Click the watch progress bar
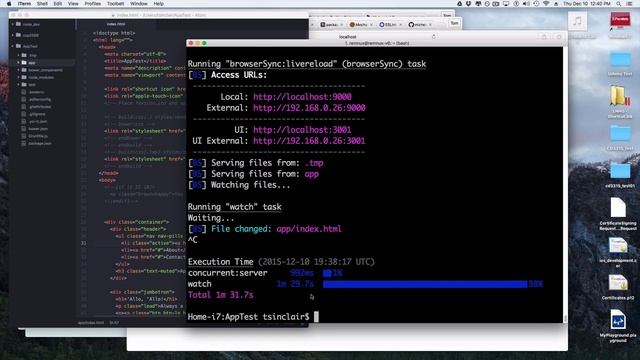Image resolution: width=640 pixels, height=360 pixels. pyautogui.click(x=425, y=284)
